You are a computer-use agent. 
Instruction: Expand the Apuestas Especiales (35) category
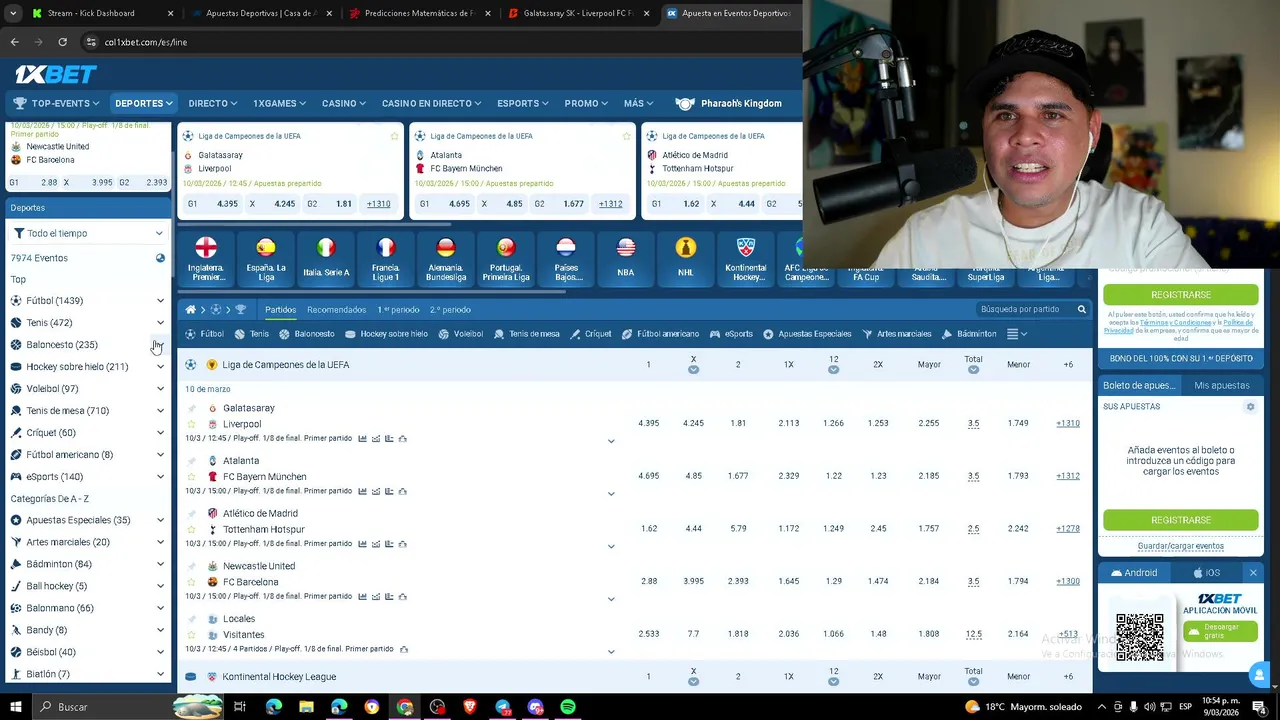pos(160,520)
